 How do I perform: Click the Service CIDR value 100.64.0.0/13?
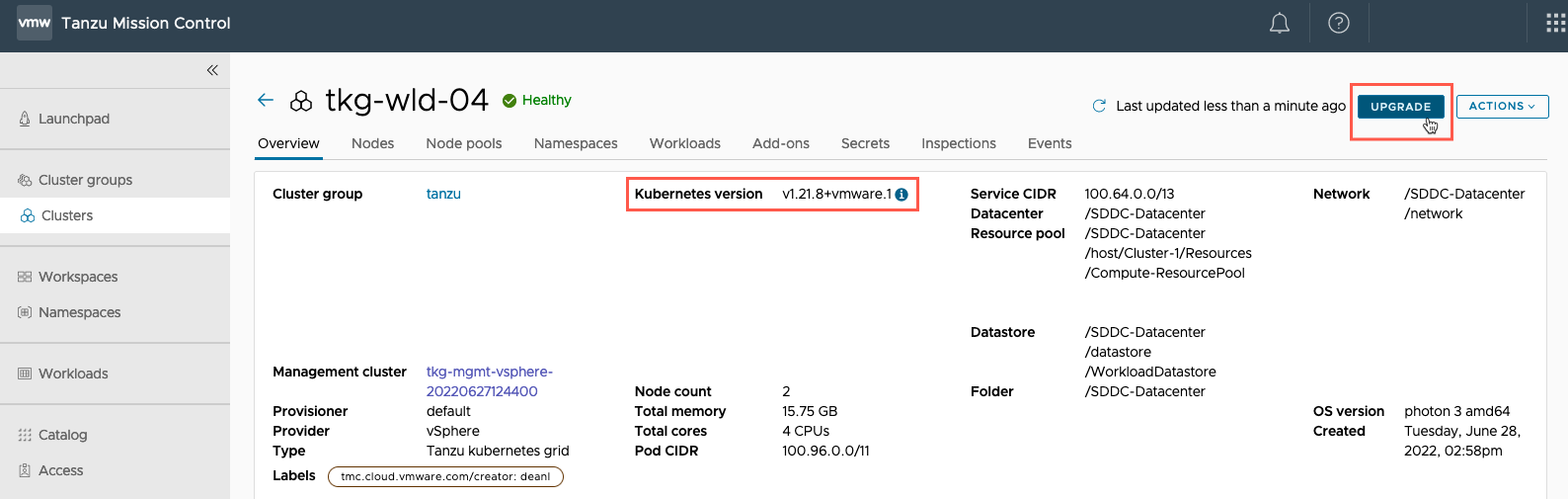(x=1130, y=194)
